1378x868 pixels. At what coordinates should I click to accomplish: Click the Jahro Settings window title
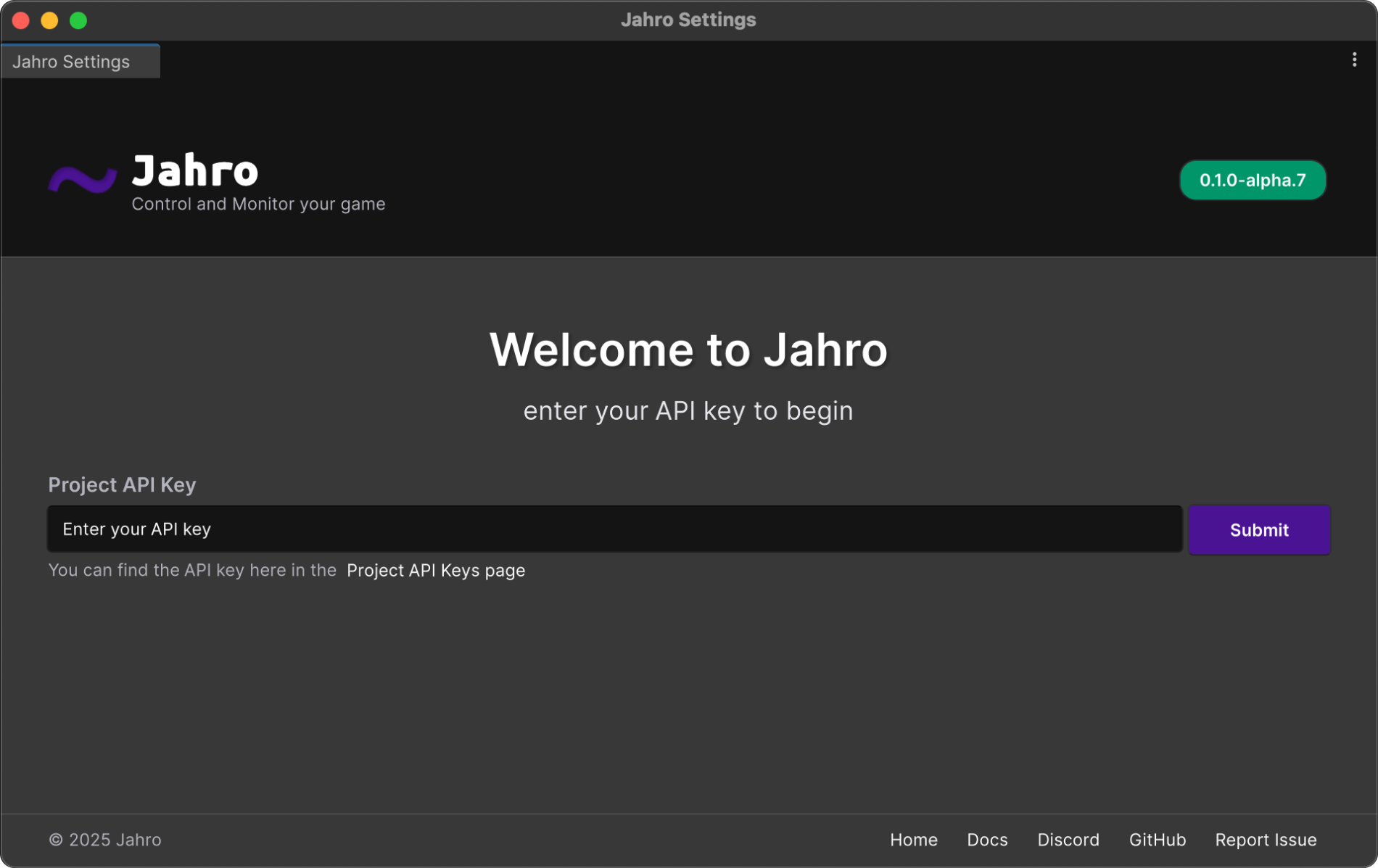(688, 20)
